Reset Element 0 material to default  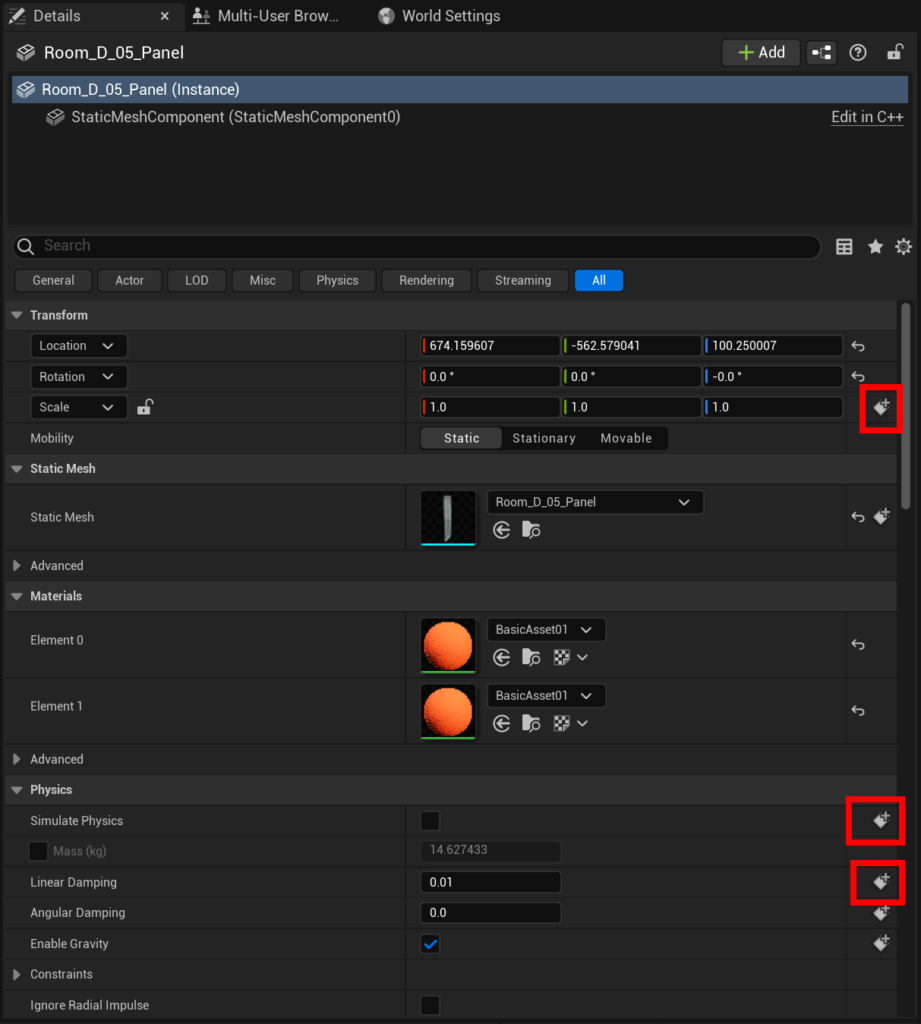(x=858, y=645)
